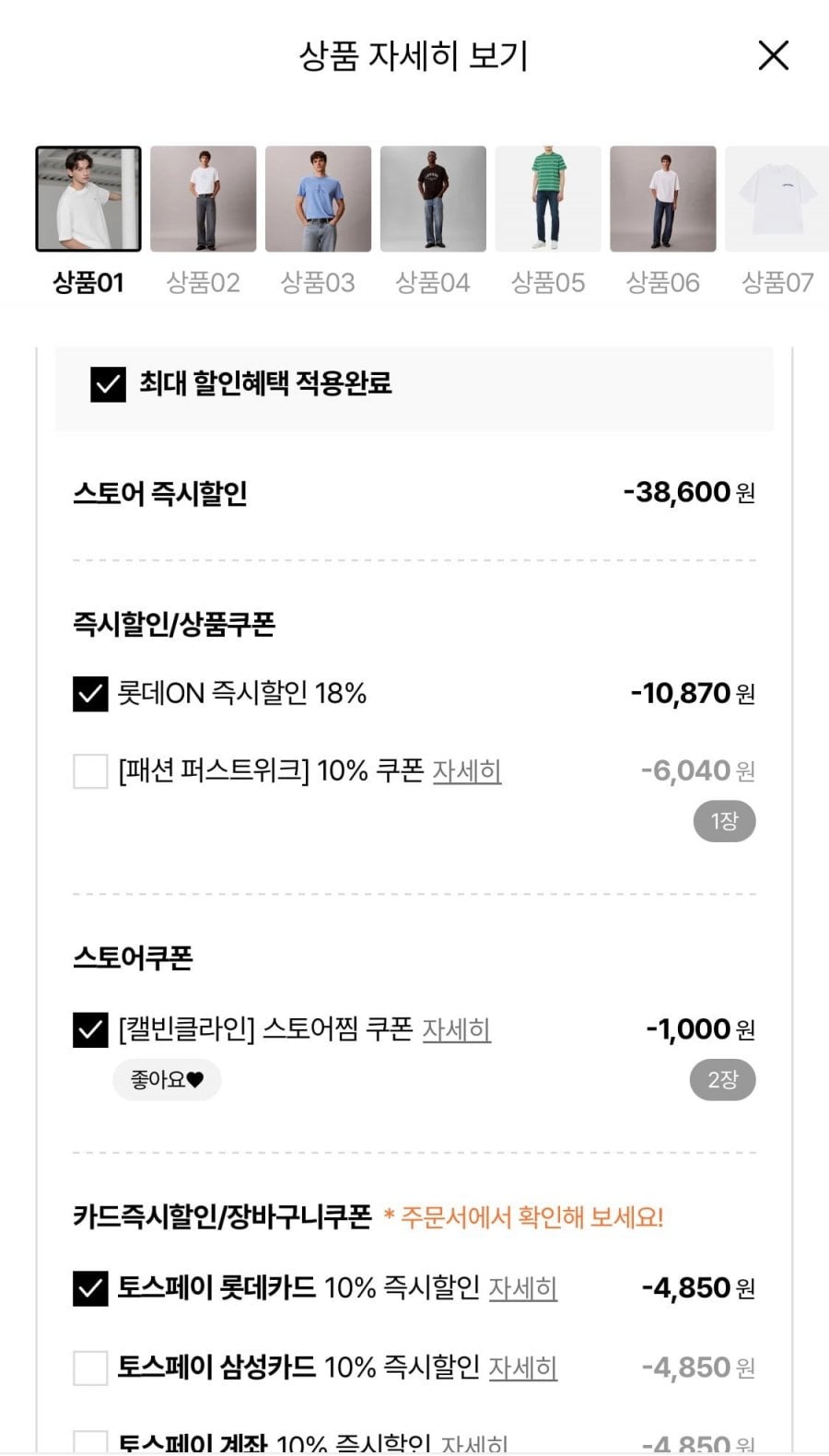The image size is (829, 1456).
Task: Tap the 2장 coupon count badge
Action: [x=723, y=1080]
